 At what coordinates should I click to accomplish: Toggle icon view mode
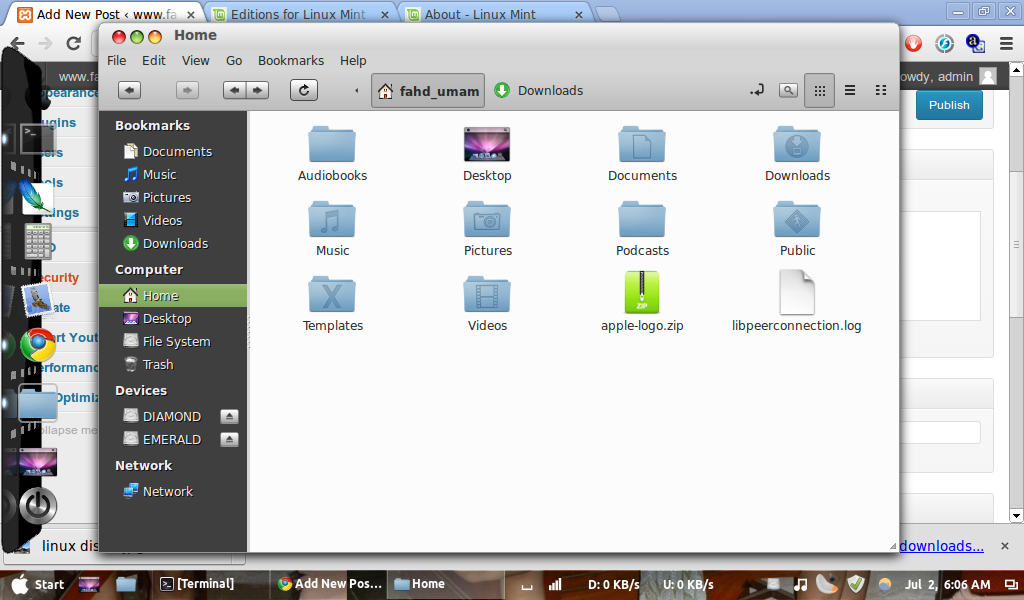click(819, 90)
